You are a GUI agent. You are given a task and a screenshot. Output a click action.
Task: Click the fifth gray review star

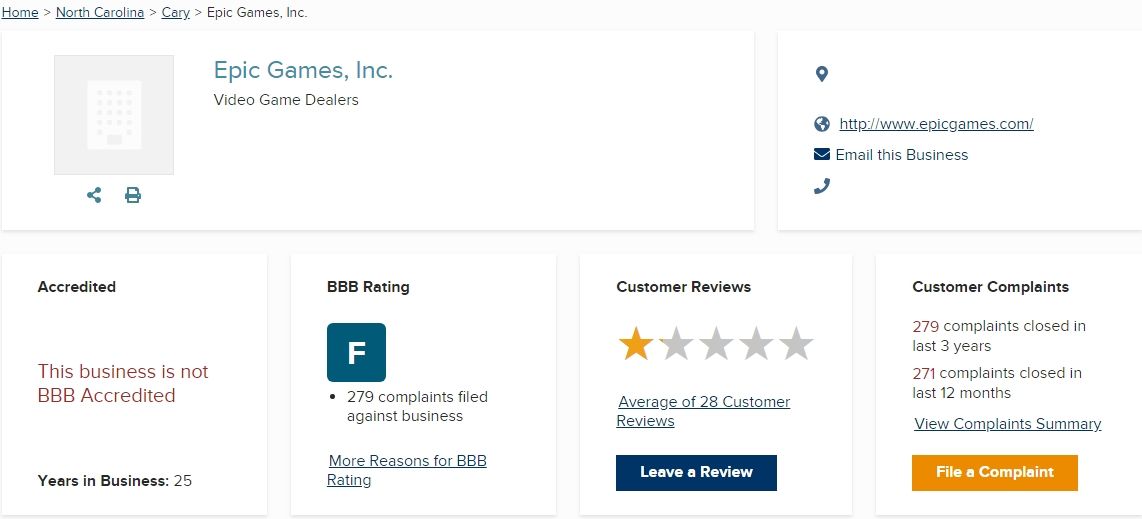(796, 345)
